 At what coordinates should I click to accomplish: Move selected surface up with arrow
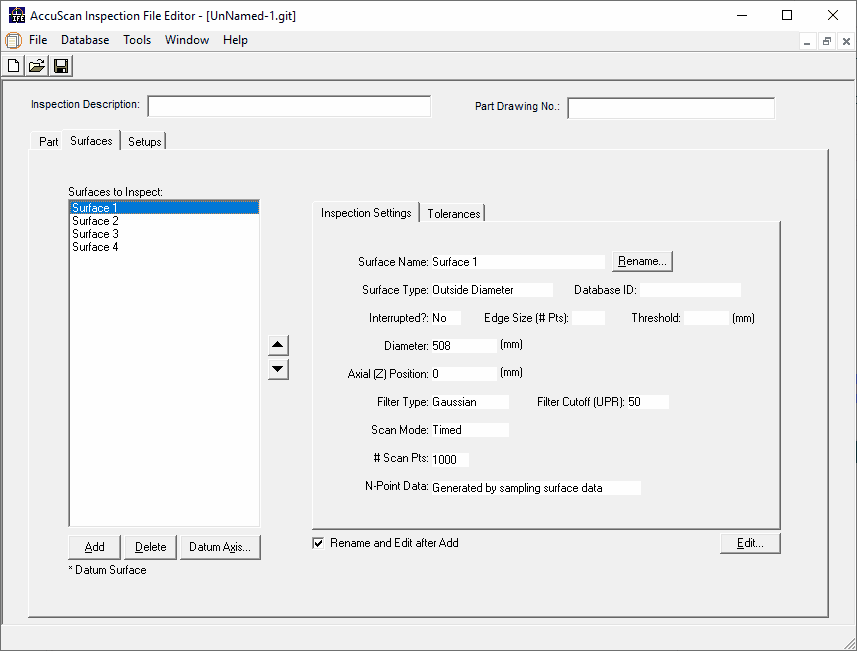pyautogui.click(x=279, y=346)
